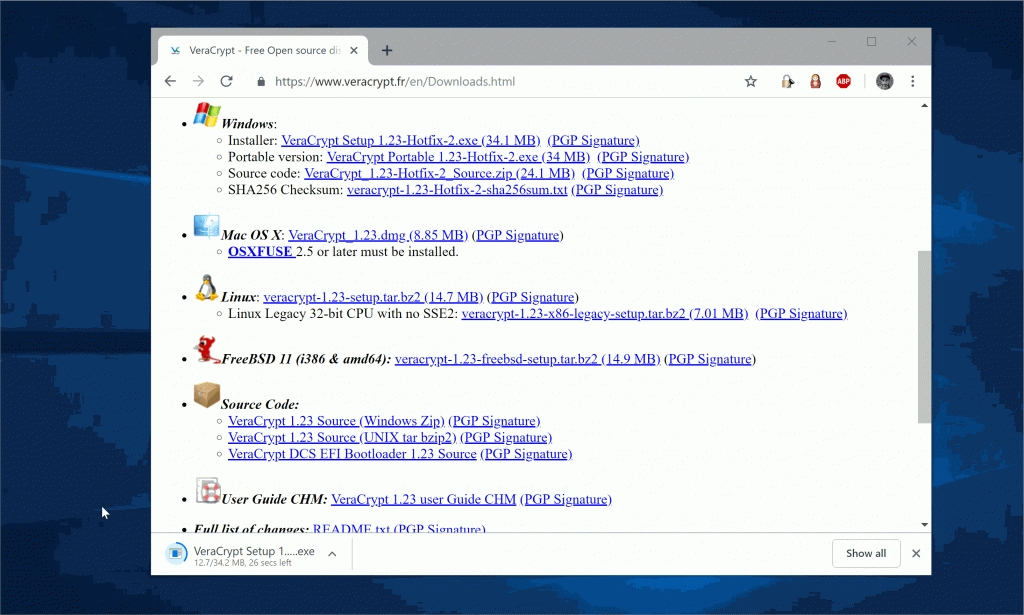Open the Chrome three-dot menu

912,82
